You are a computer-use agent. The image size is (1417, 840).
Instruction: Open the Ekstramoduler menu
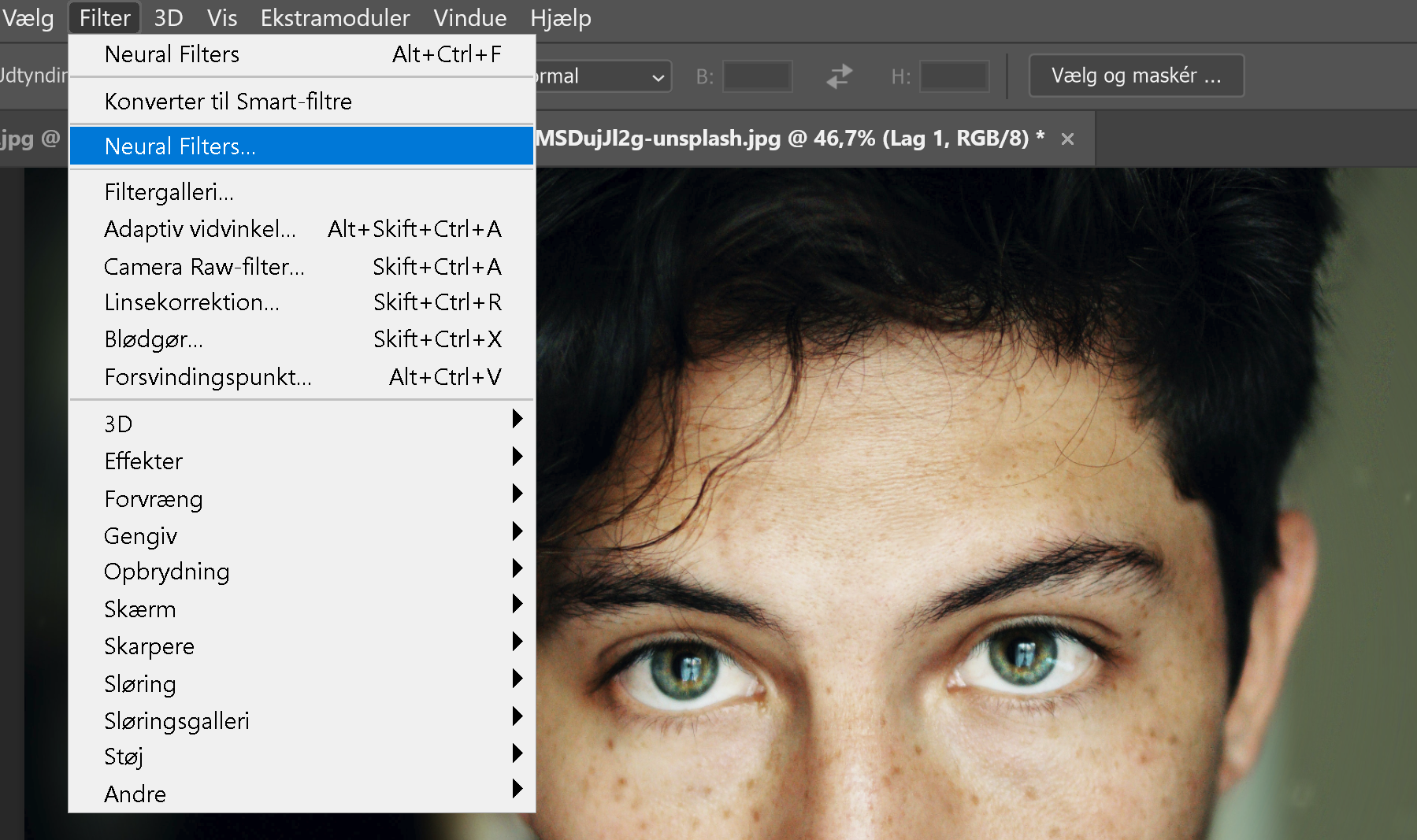pyautogui.click(x=335, y=17)
